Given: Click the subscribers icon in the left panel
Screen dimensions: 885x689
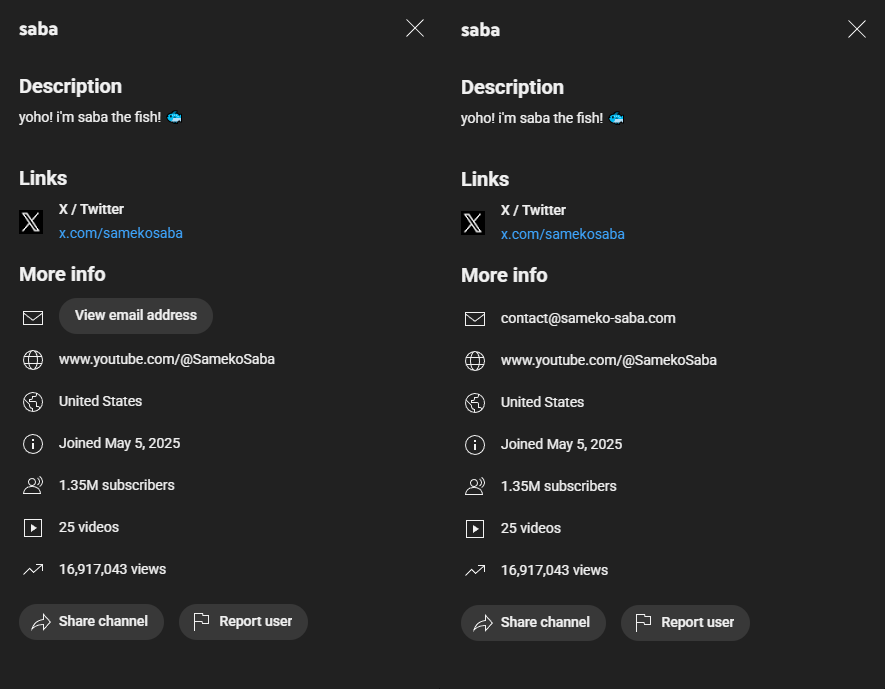Looking at the screenshot, I should click(33, 486).
